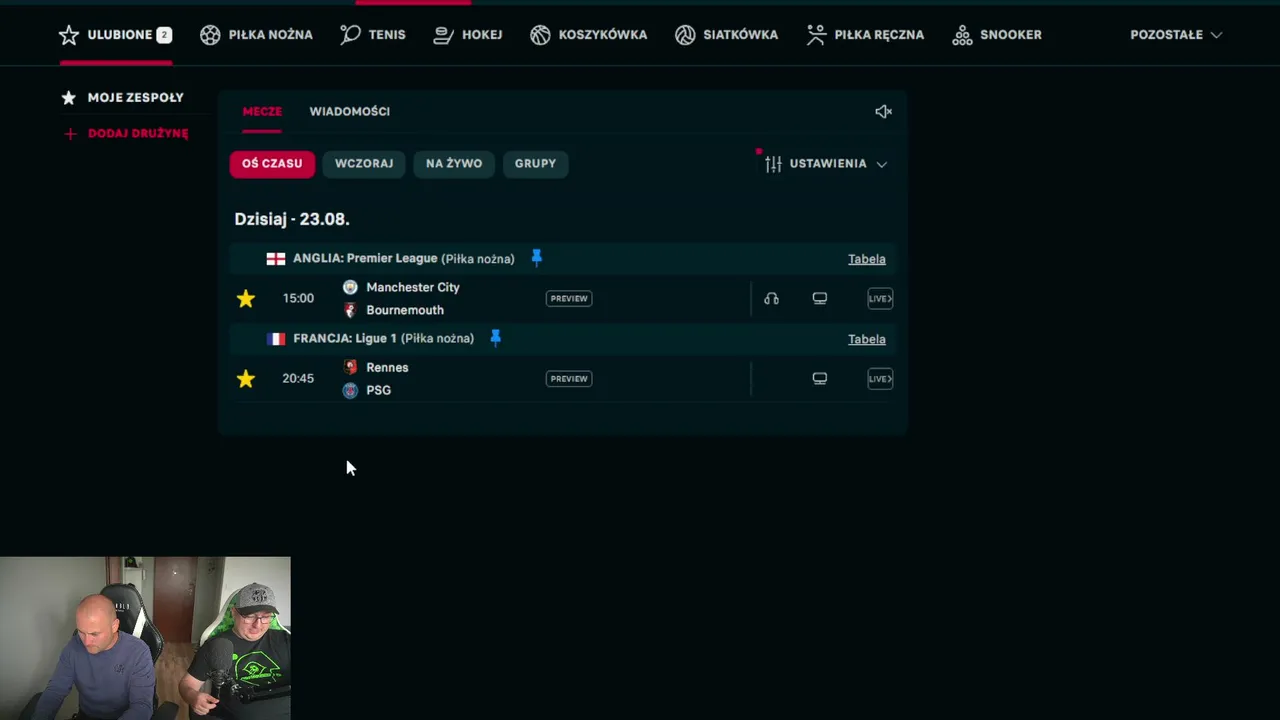Open the Ulubione menu label
Viewport: 1280px width, 720px height.
120,35
